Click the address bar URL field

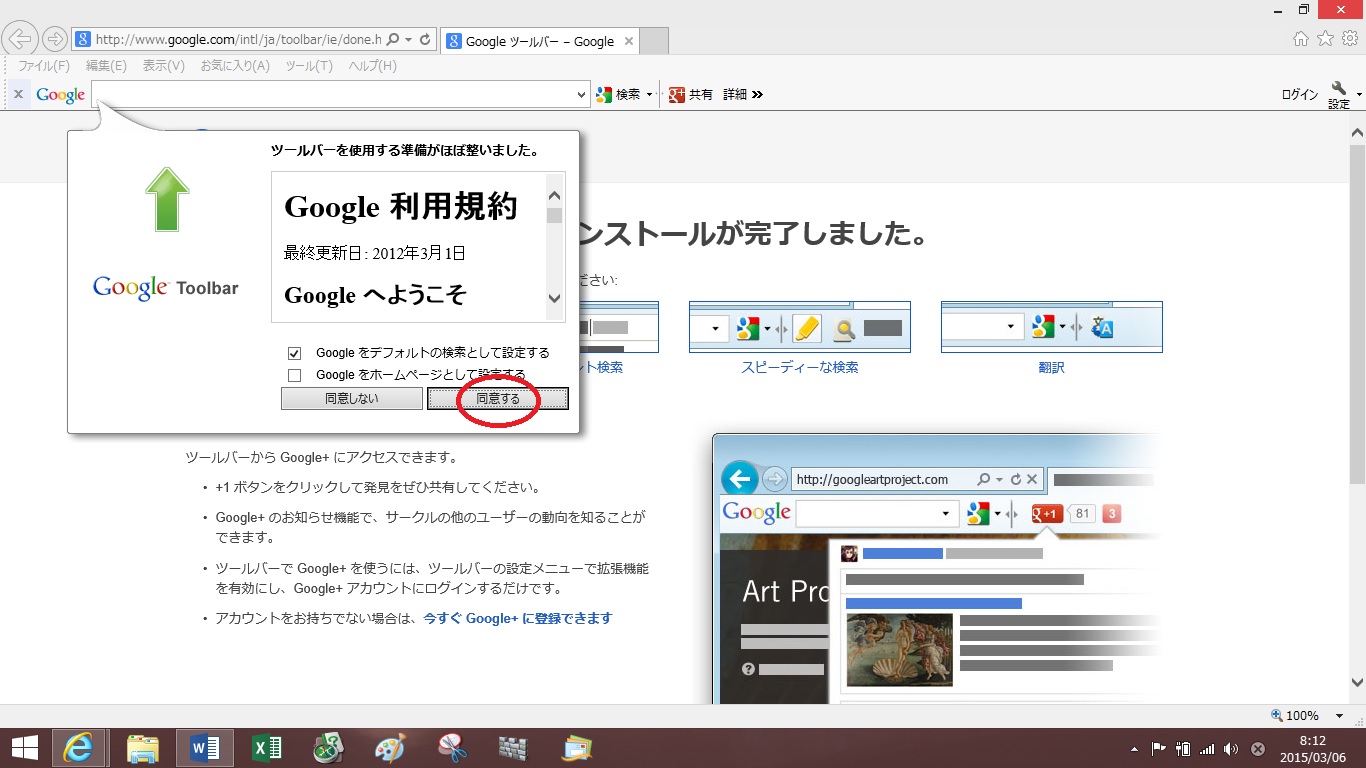(x=238, y=40)
